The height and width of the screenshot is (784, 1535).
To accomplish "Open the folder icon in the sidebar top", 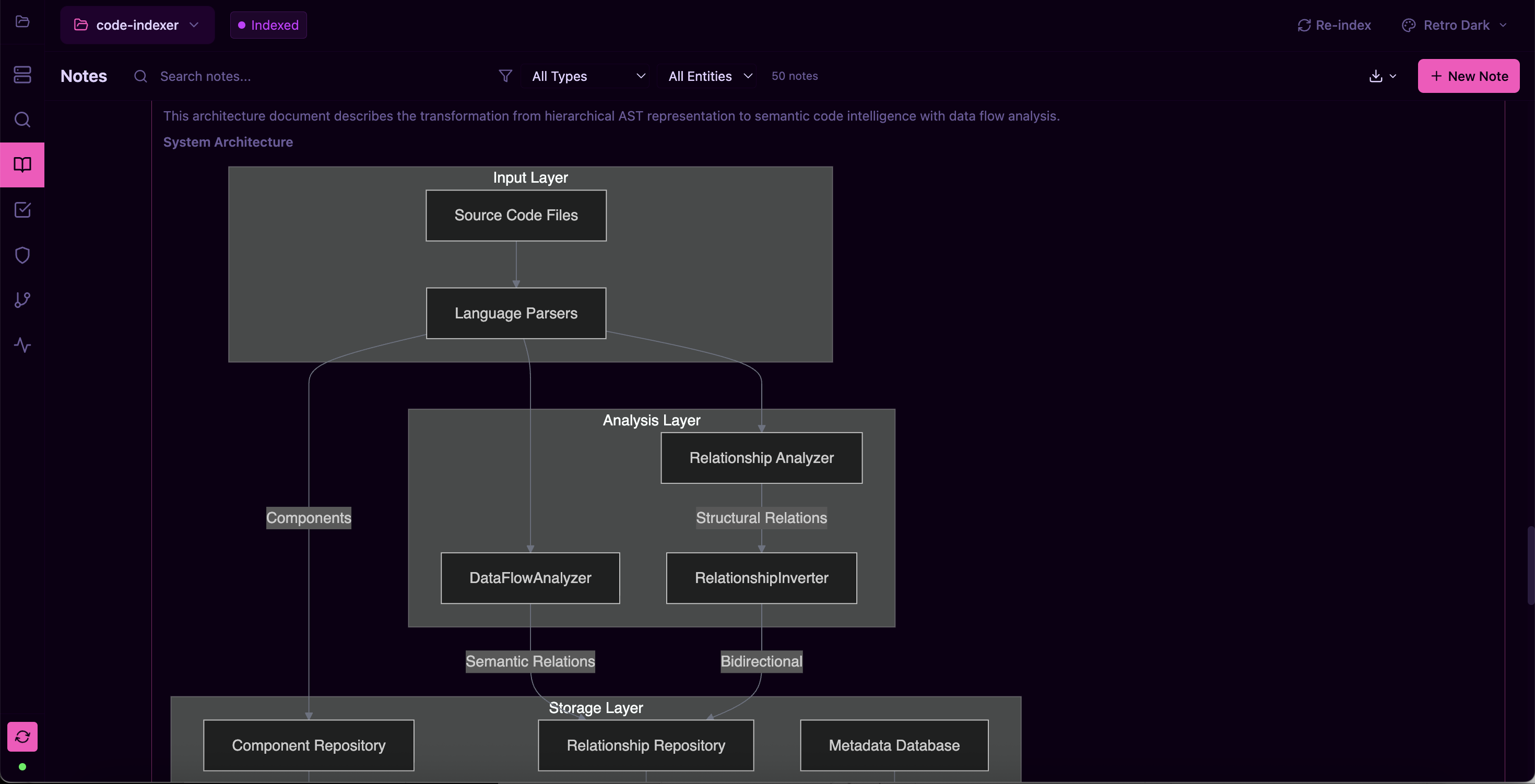I will pyautogui.click(x=22, y=22).
